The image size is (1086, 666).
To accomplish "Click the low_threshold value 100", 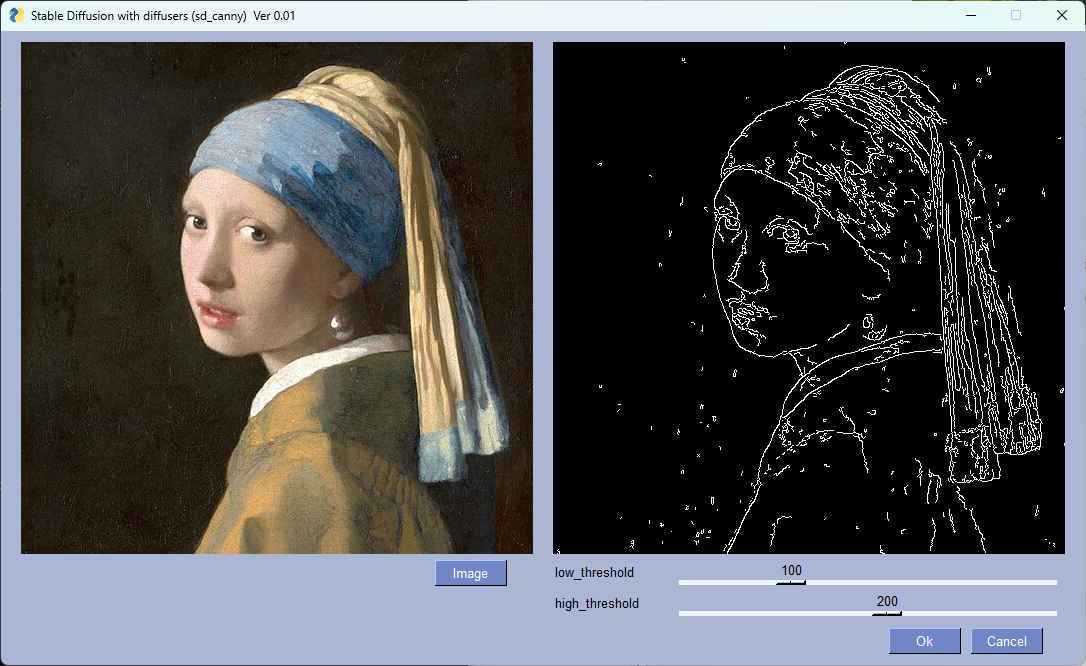I will click(791, 571).
